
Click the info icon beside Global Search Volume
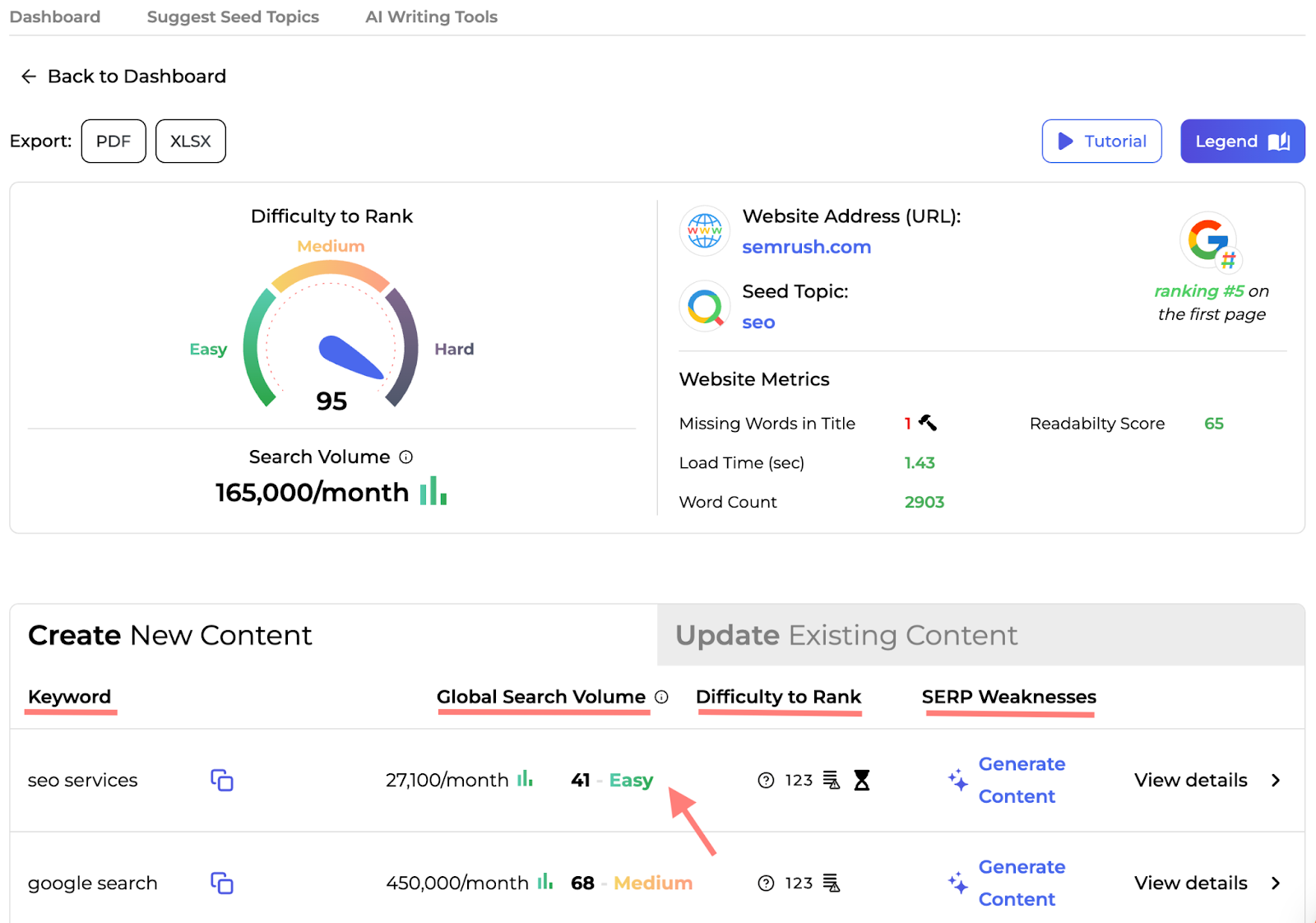661,698
